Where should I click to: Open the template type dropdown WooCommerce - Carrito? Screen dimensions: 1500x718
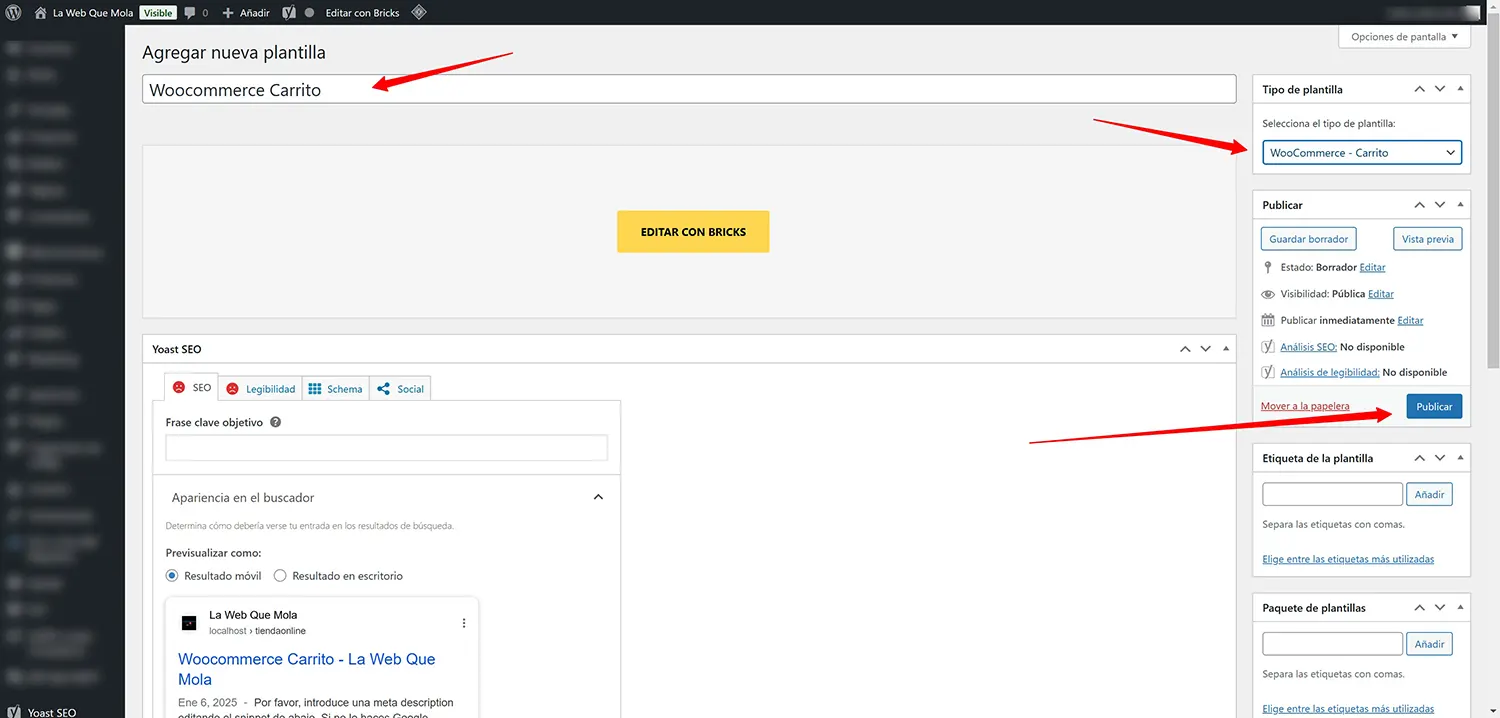point(1362,153)
